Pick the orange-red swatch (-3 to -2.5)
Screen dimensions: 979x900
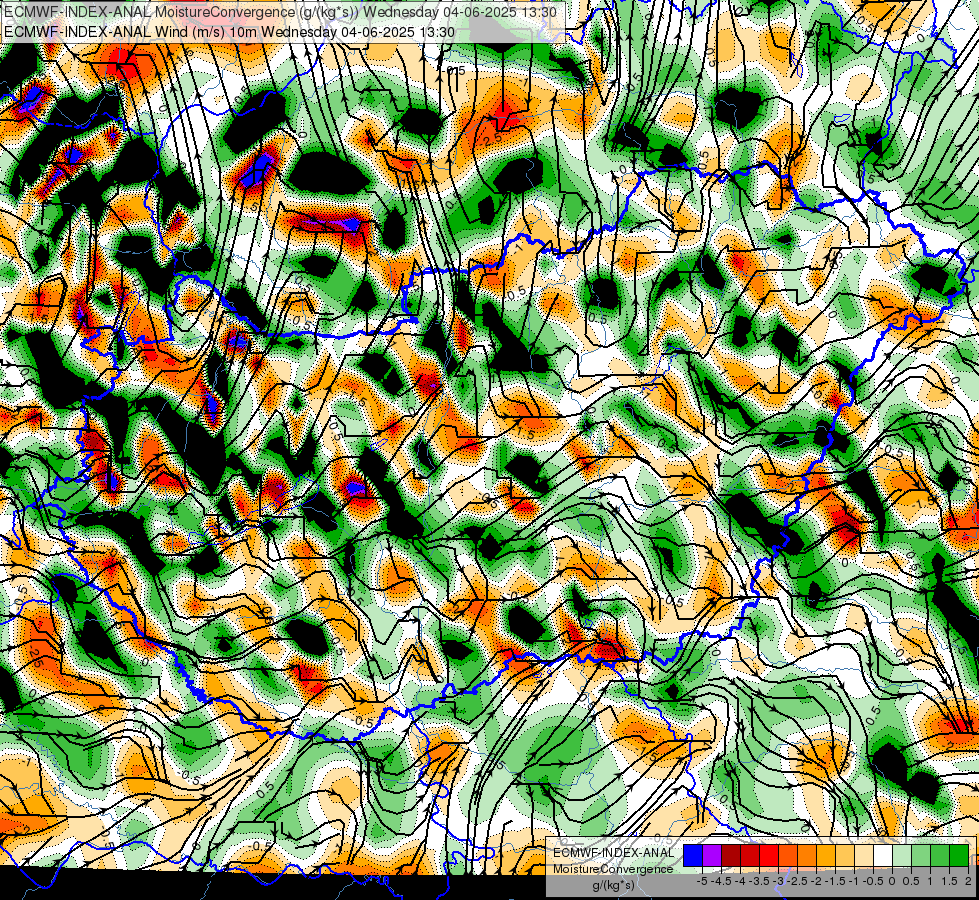pyautogui.click(x=788, y=856)
